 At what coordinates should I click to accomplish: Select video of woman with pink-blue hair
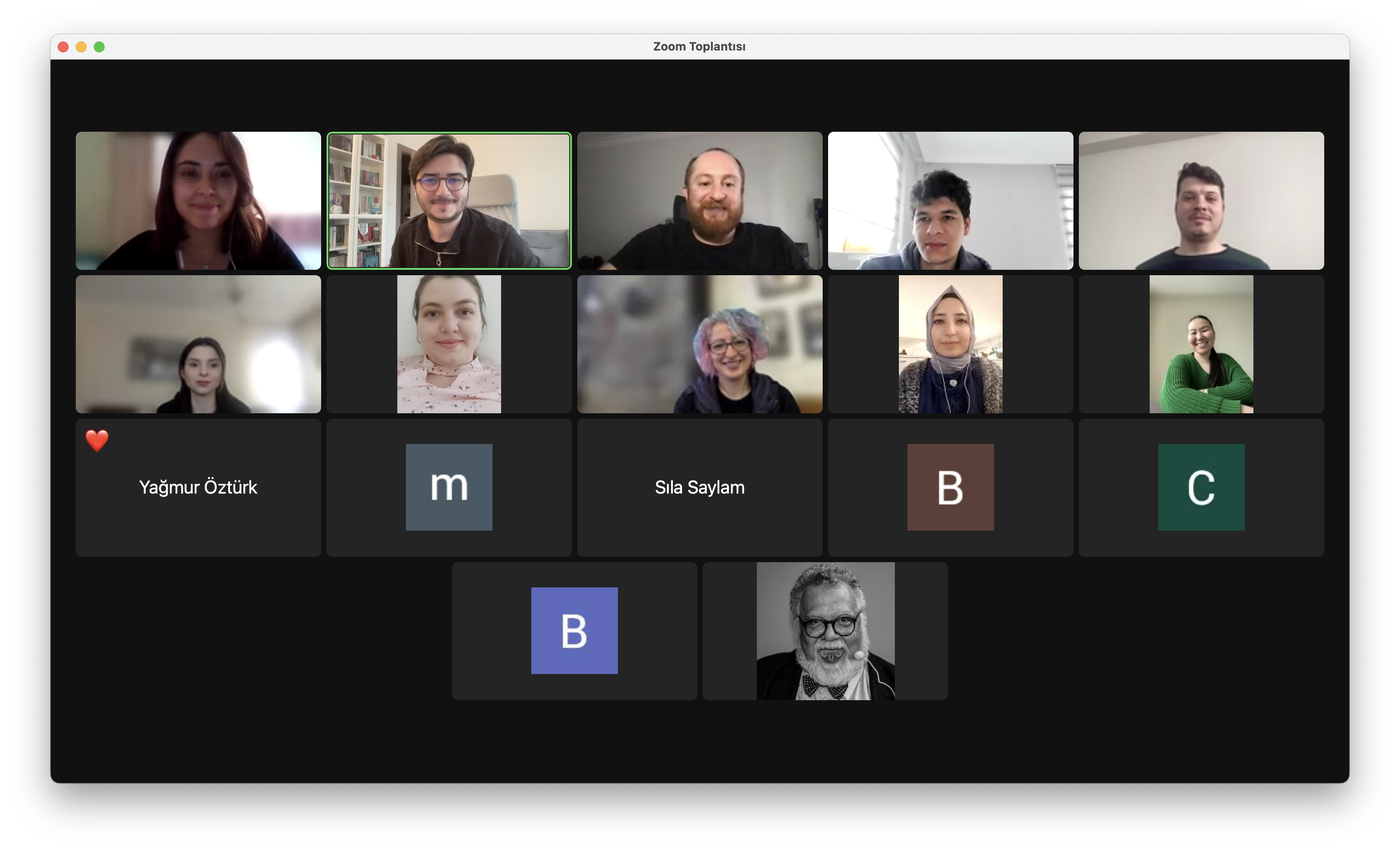pos(700,344)
